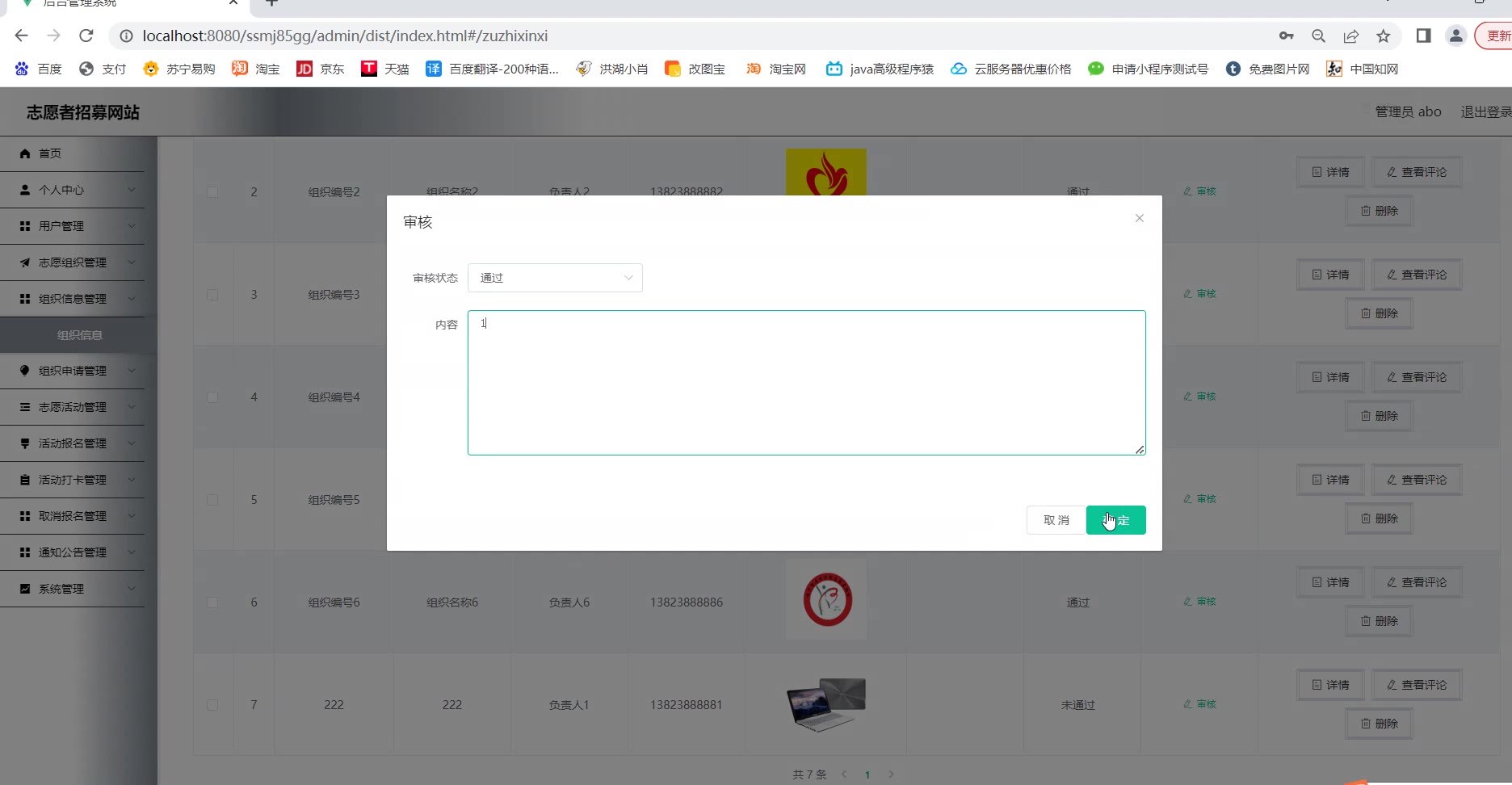Expand the 组织申请管理 sidebar menu

pyautogui.click(x=73, y=371)
